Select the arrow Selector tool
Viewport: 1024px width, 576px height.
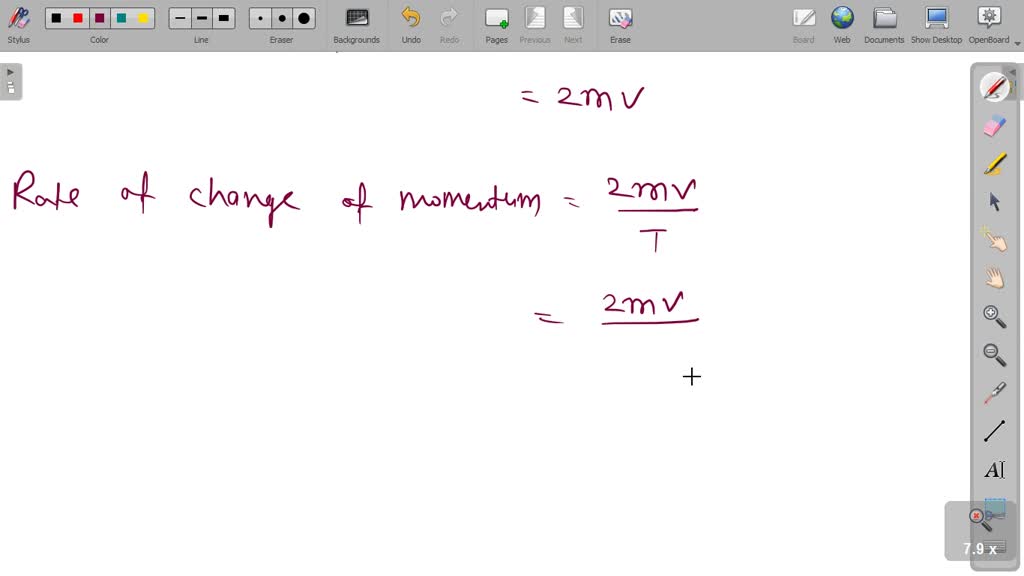tap(994, 202)
